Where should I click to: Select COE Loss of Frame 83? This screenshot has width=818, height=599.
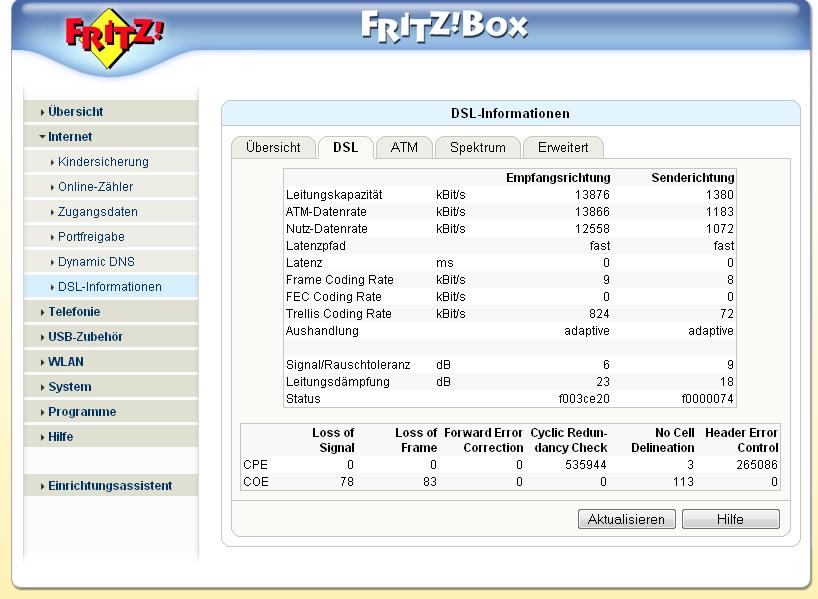pyautogui.click(x=430, y=482)
